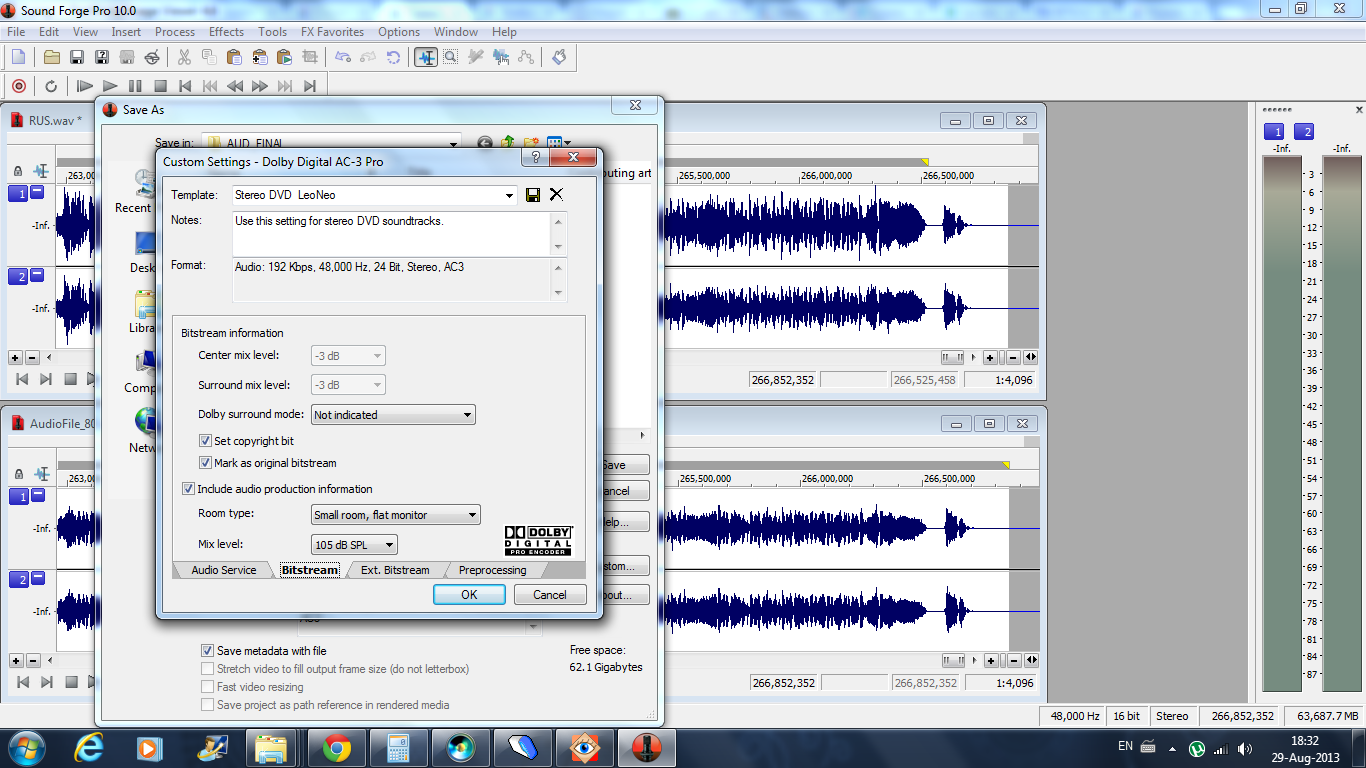Toggle Mark as original bitstream checkbox

coord(205,463)
